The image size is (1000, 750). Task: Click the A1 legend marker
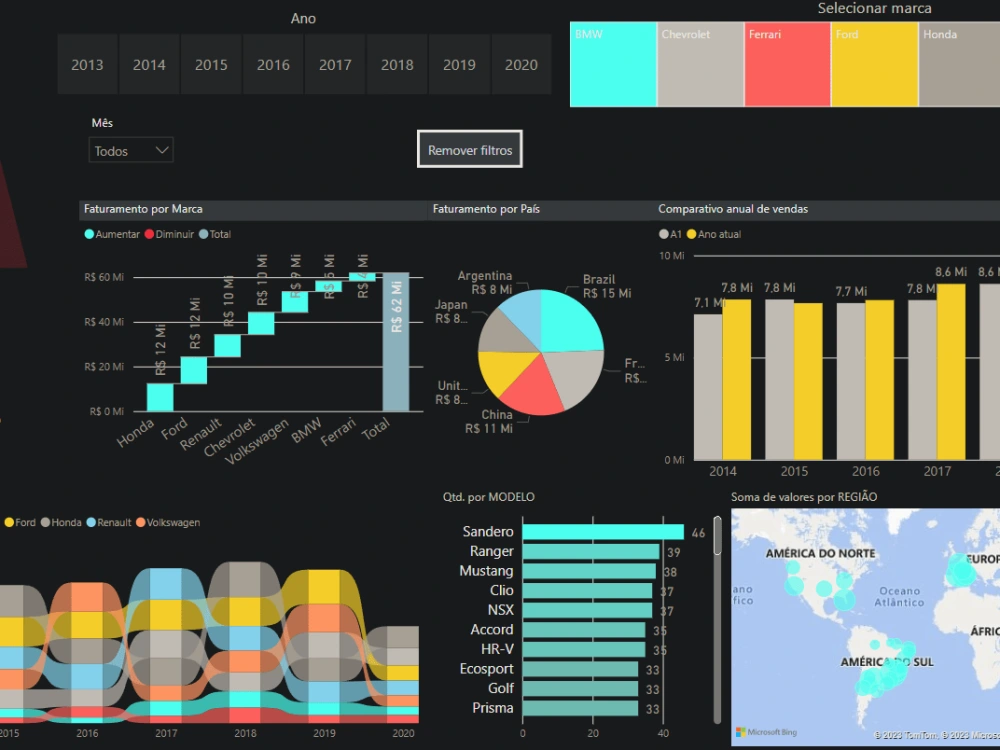[x=663, y=234]
